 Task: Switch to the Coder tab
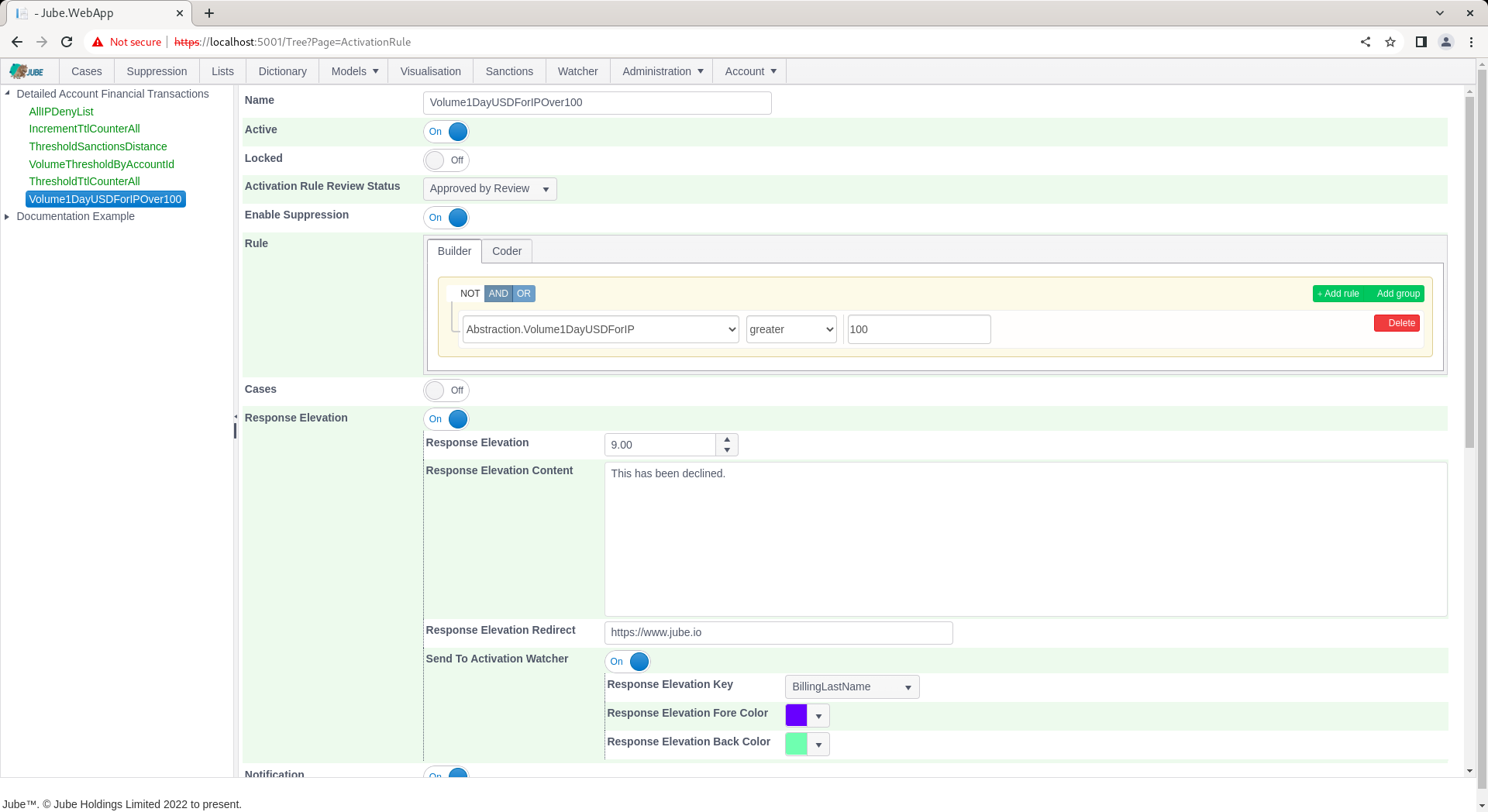tap(507, 251)
